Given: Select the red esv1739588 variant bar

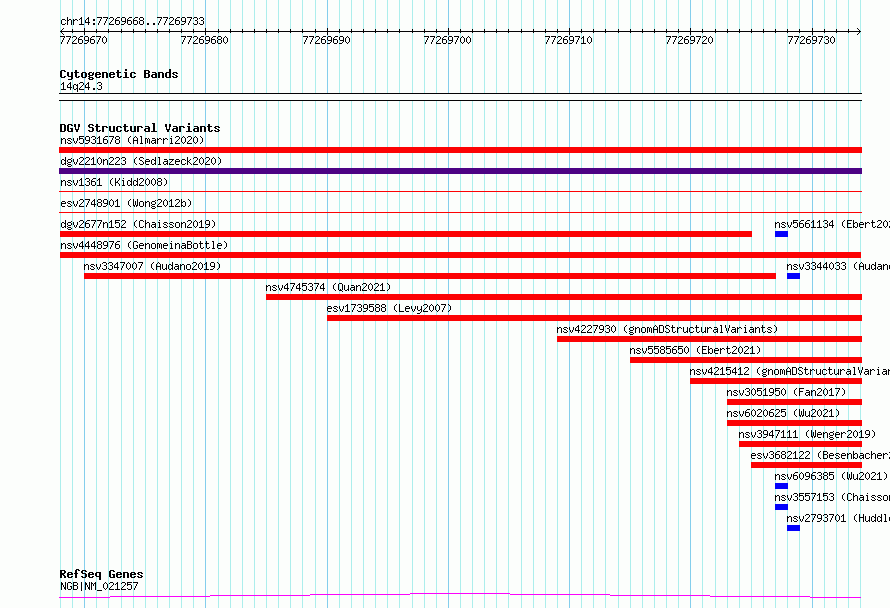Looking at the screenshot, I should tap(594, 318).
